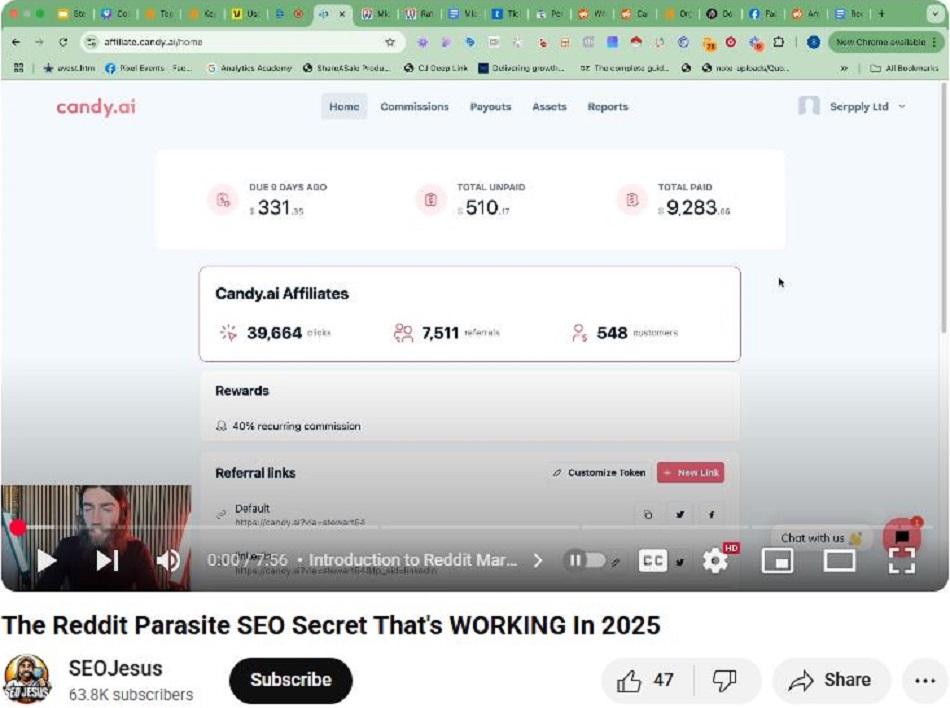Expand the tab search dropdown
Image resolution: width=950 pixels, height=708 pixels.
[935, 13]
